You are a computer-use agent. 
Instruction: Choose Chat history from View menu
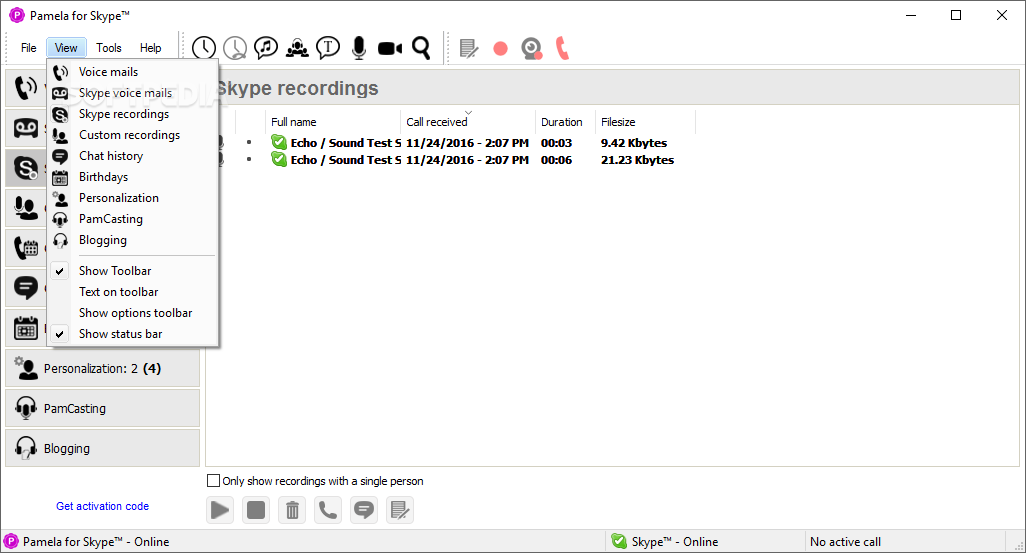[x=133, y=156]
